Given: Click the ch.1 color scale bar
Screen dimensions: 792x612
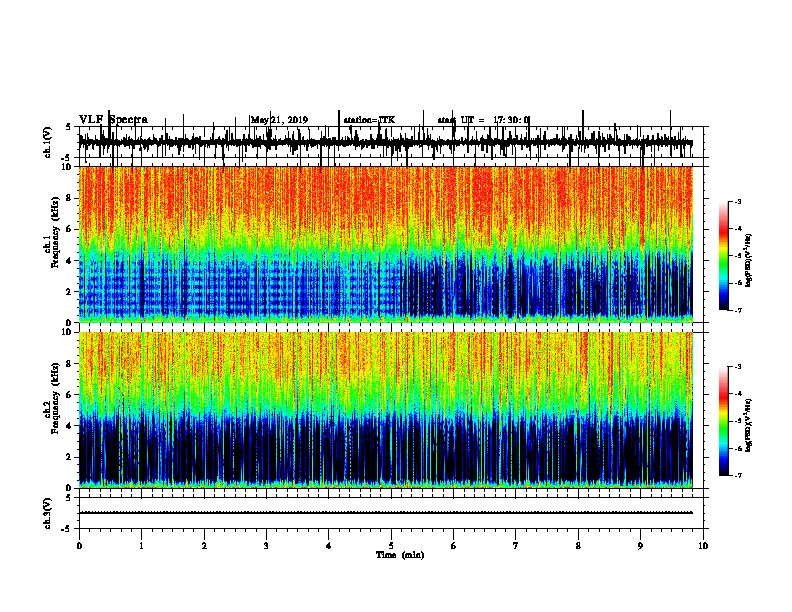Looking at the screenshot, I should coord(724,256).
